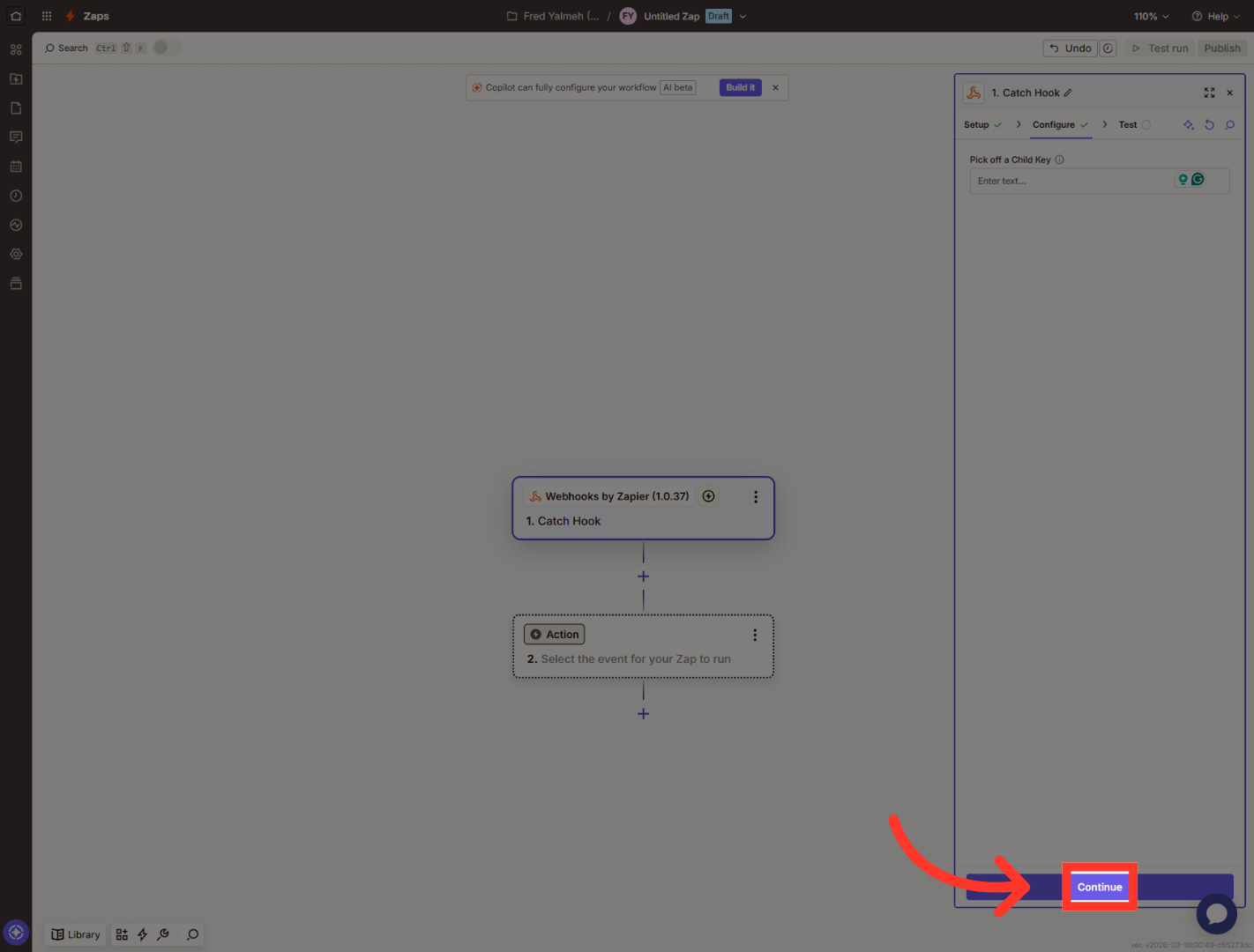Click the FY avatar in the top bar
Viewport: 1254px width, 952px height.
click(628, 16)
